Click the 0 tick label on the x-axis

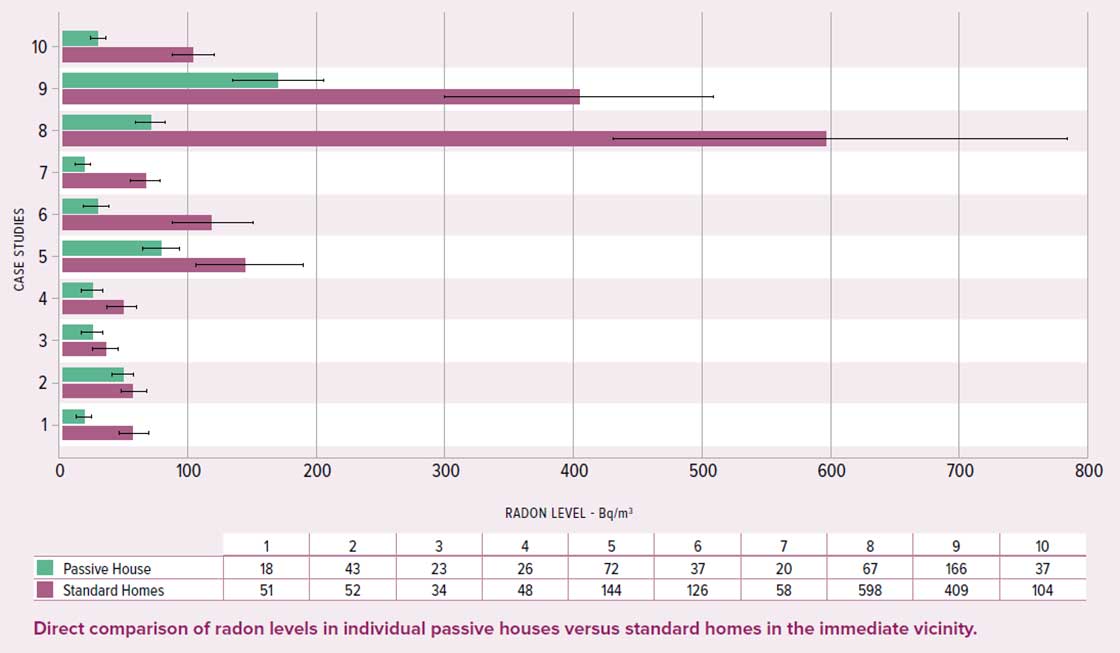[x=61, y=468]
